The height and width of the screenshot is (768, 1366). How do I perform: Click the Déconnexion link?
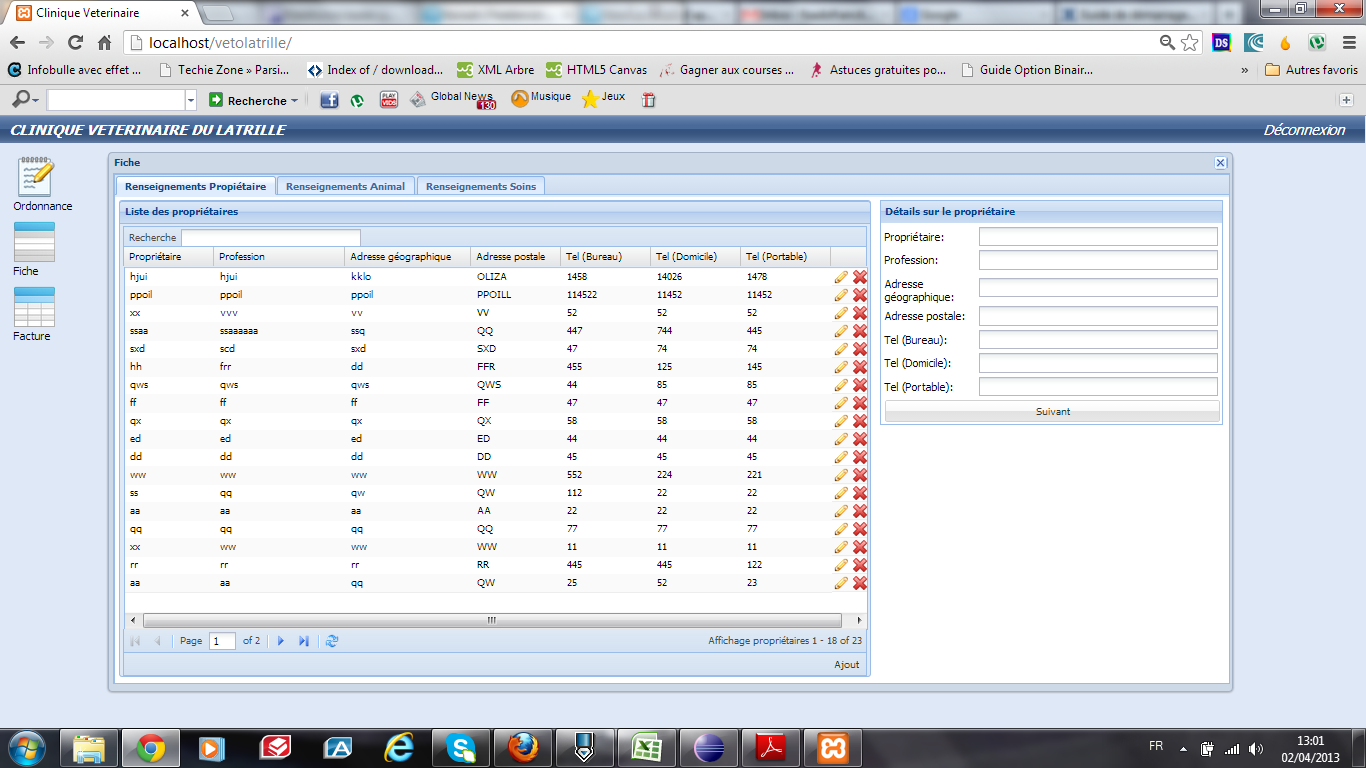[x=1304, y=130]
